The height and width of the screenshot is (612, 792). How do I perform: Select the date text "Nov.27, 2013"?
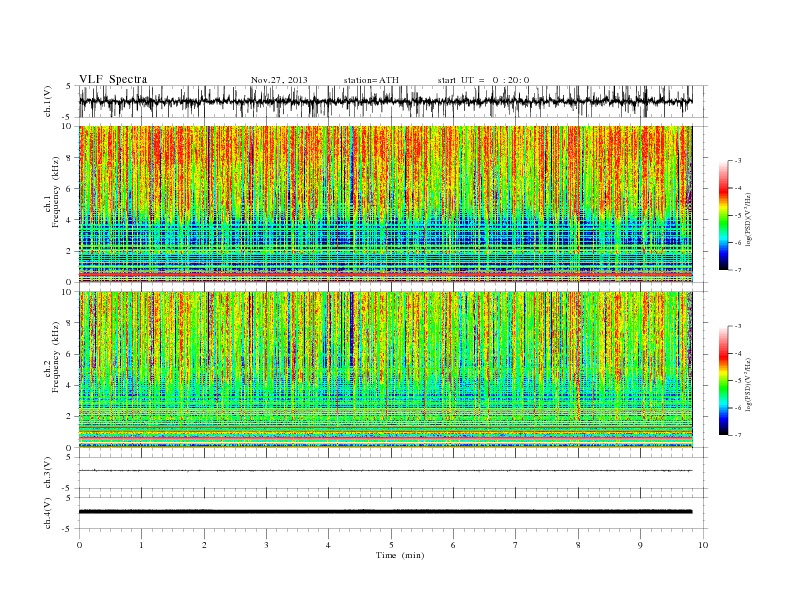click(x=279, y=80)
